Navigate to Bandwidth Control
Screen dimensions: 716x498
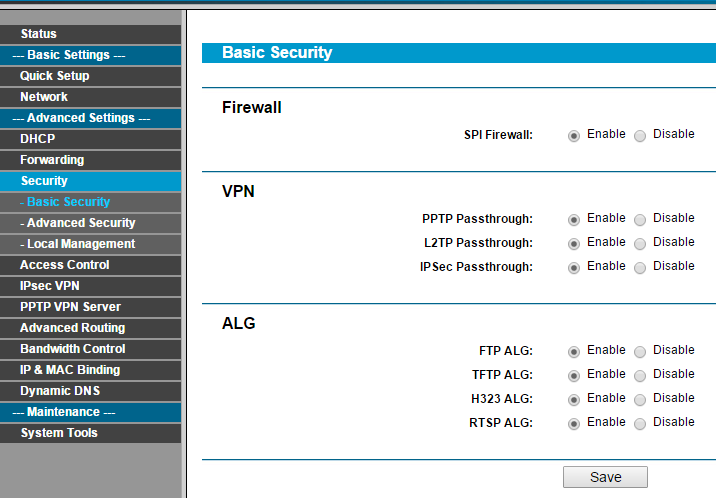73,349
